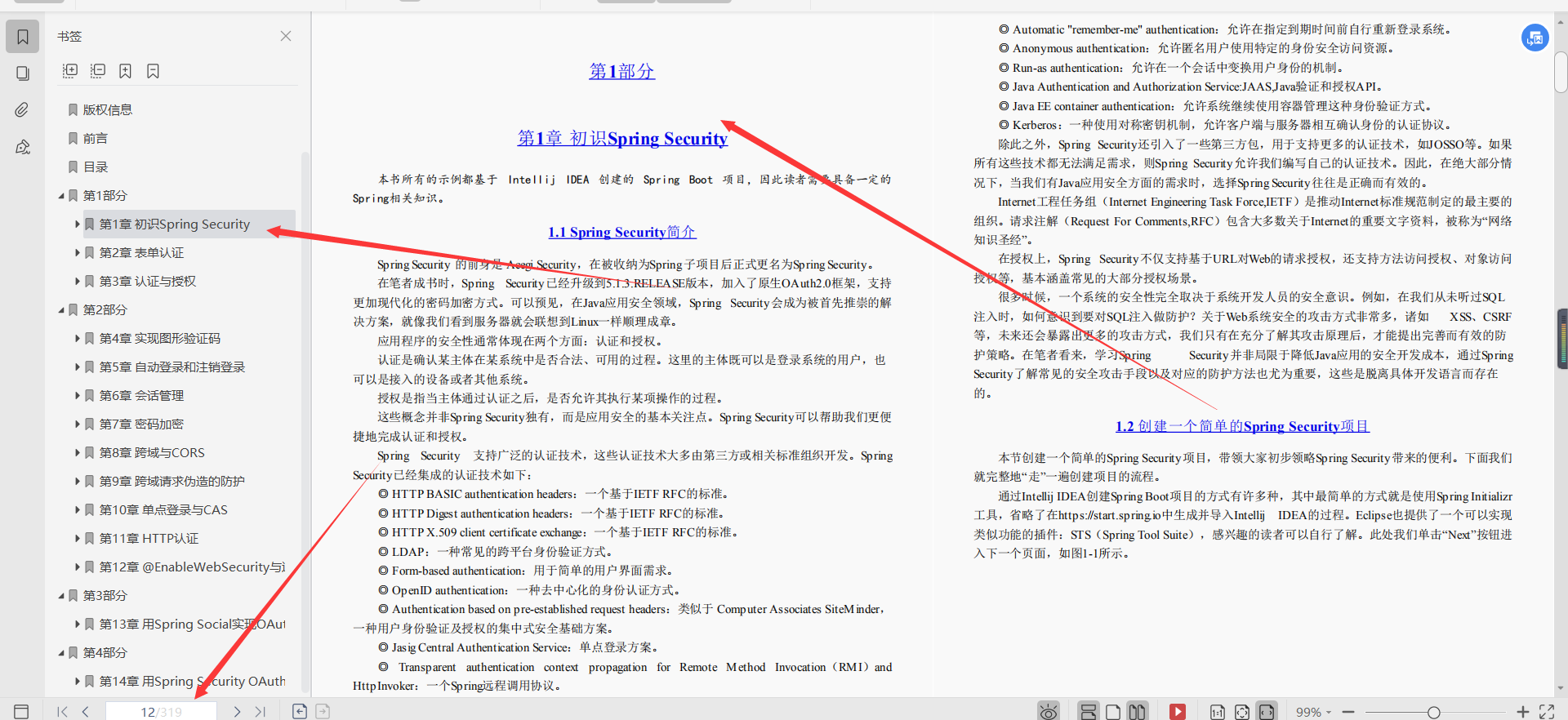1568x720 pixels.
Task: Go to previous page arrow
Action: (x=85, y=712)
